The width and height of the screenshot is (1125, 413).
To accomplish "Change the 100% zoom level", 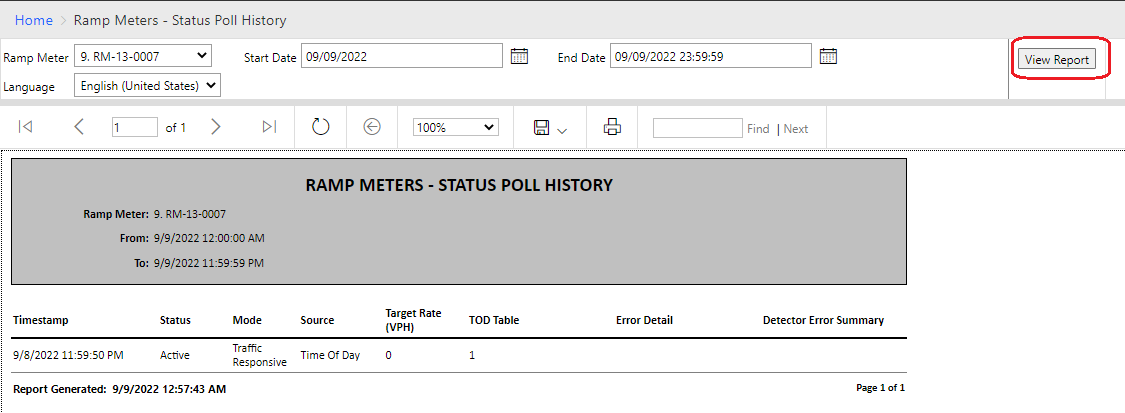I will click(456, 128).
